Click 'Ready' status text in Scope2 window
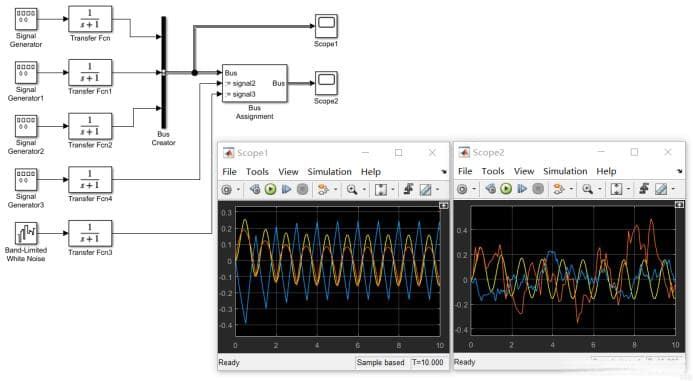693x381 pixels. [x=465, y=362]
